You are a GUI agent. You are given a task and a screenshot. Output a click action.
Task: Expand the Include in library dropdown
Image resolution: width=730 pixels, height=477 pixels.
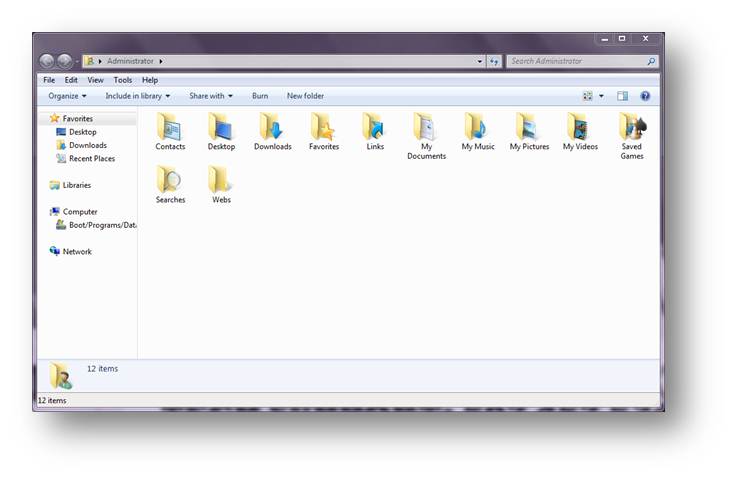[x=138, y=96]
